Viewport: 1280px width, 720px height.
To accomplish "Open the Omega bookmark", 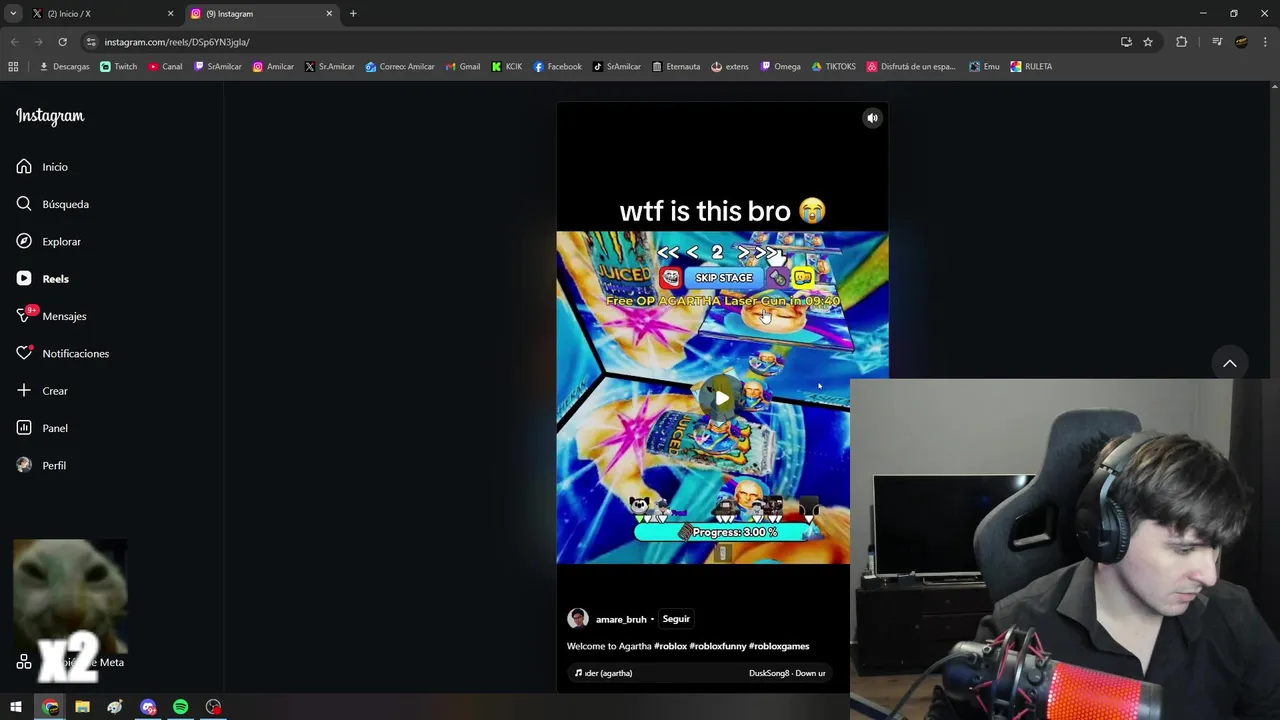I will click(x=781, y=67).
